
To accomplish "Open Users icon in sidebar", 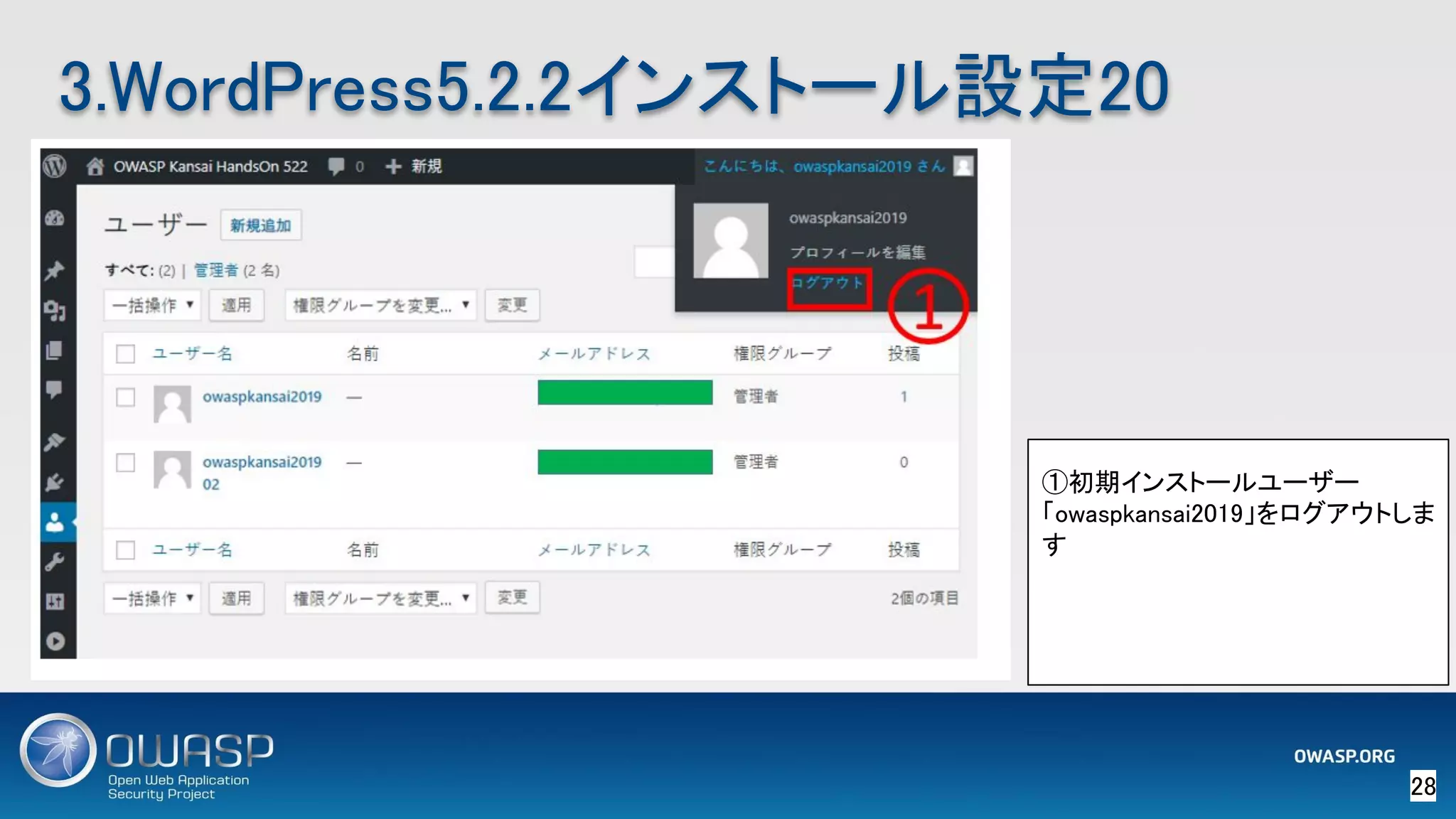I will [x=55, y=523].
